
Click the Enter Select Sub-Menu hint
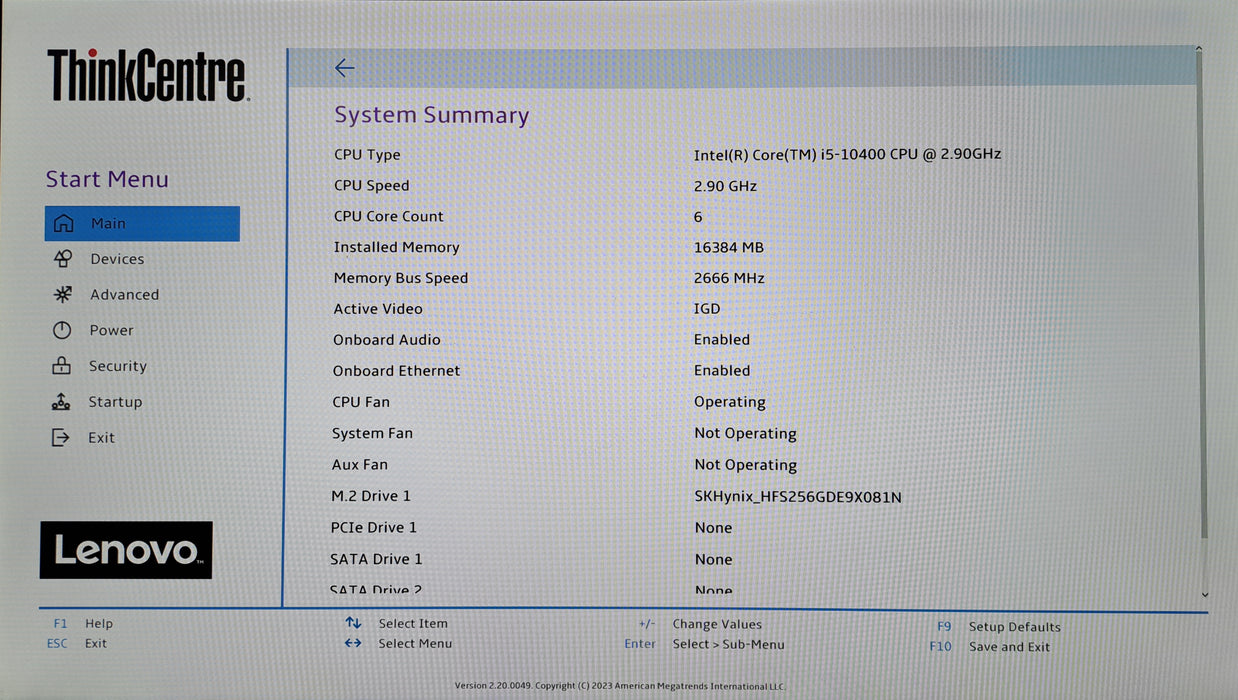(704, 644)
